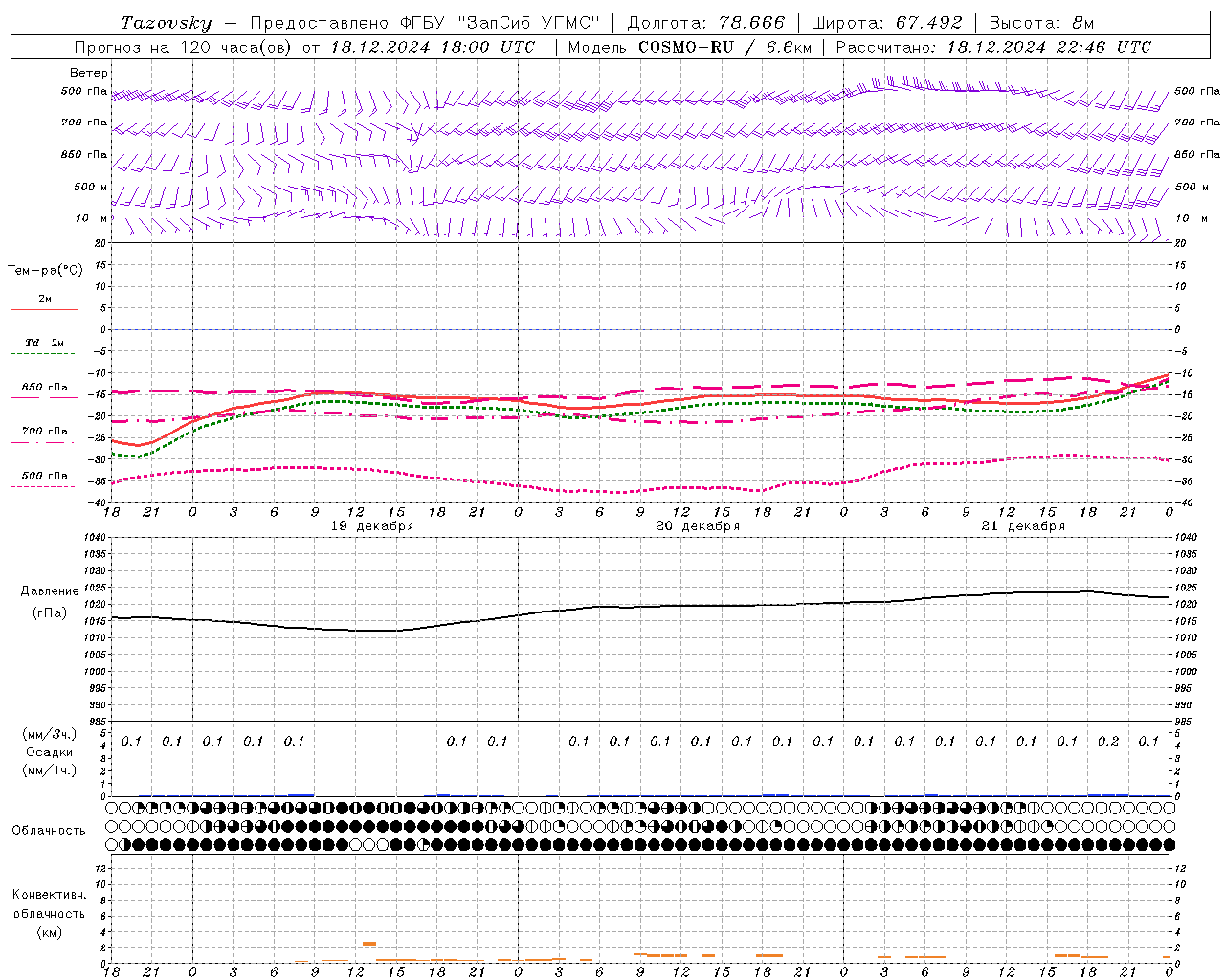
Task: Click the Широта: 67.492 value
Action: pyautogui.click(x=886, y=23)
